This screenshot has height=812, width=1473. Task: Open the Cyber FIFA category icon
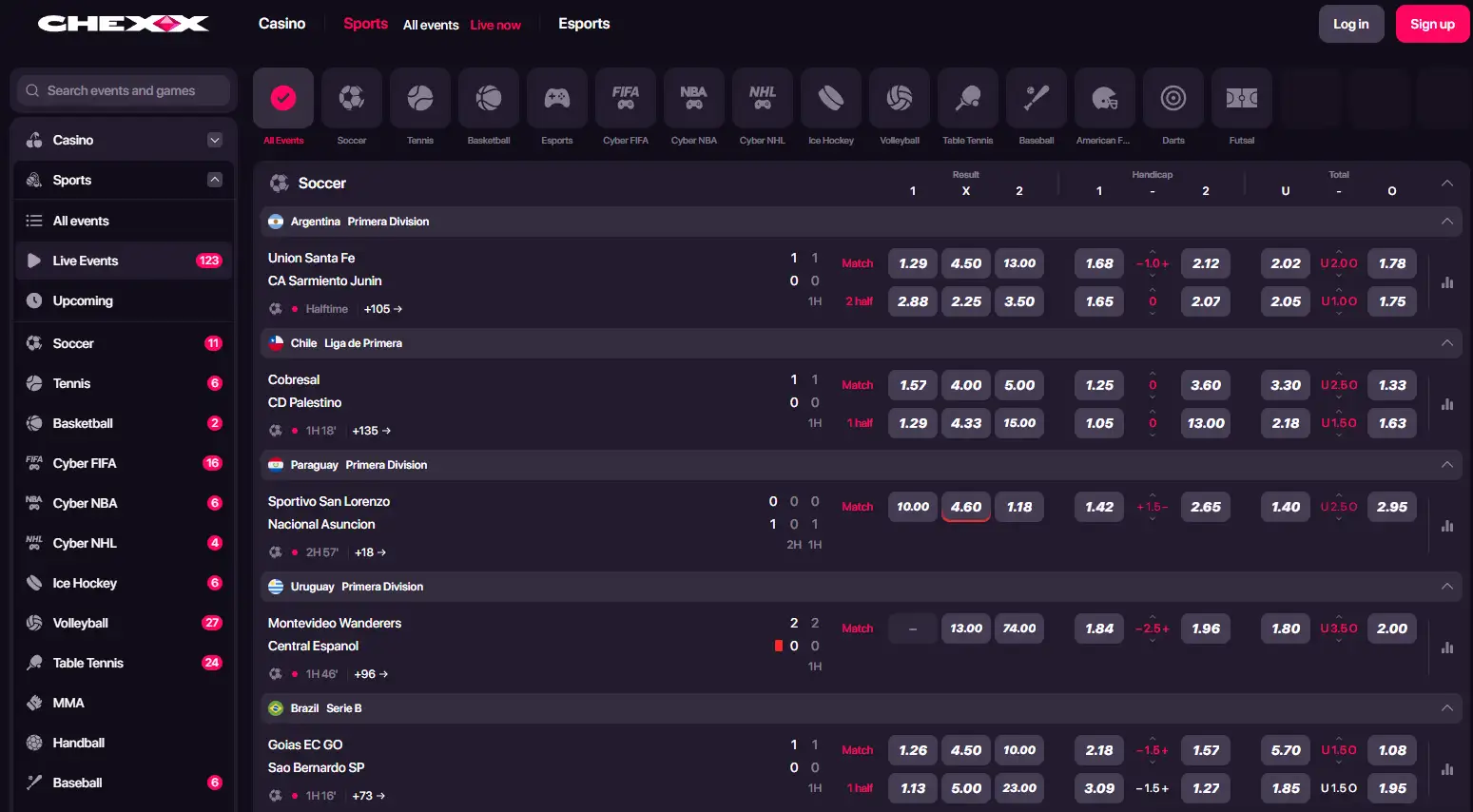point(626,98)
